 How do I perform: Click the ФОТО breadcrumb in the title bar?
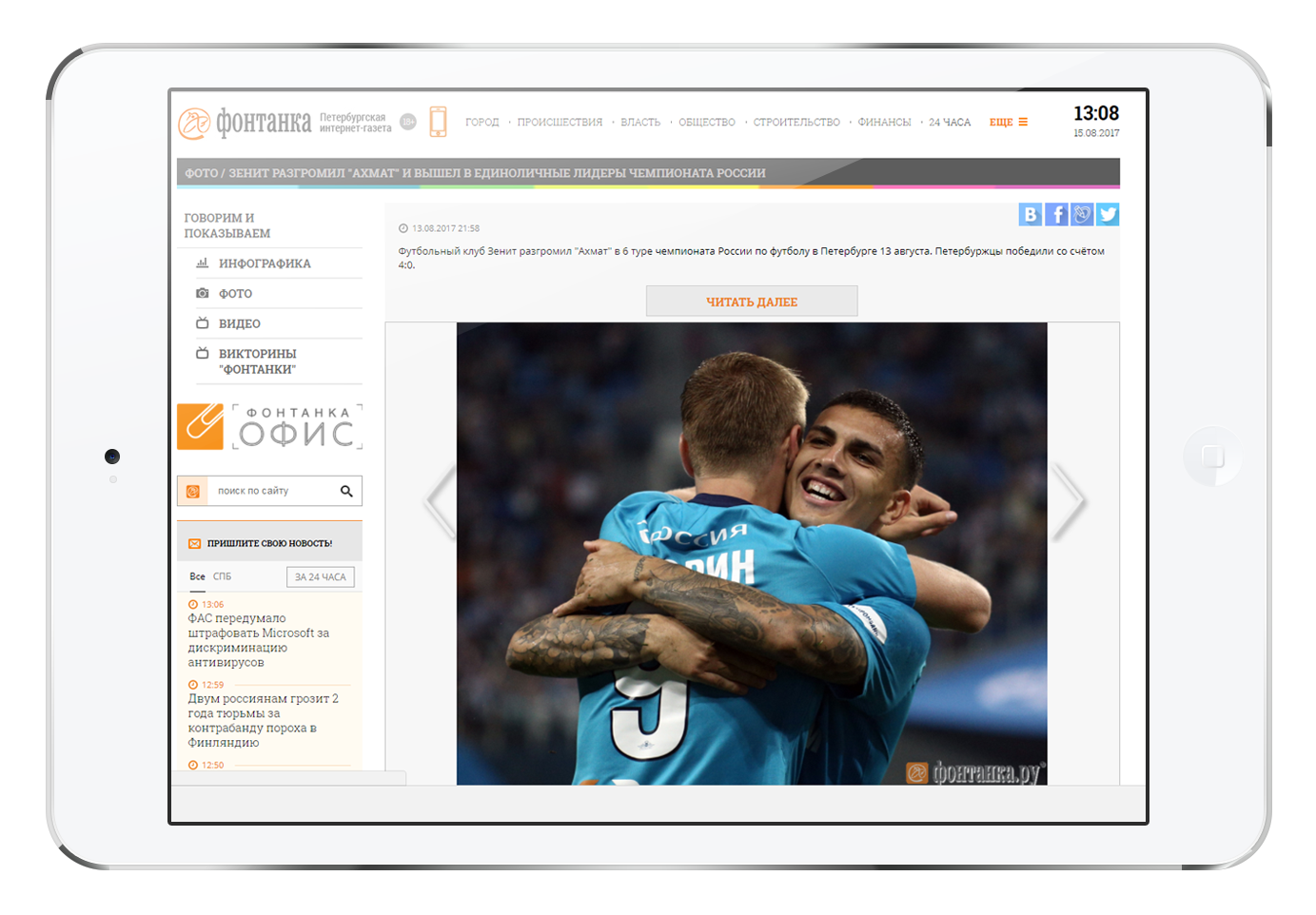(x=202, y=173)
